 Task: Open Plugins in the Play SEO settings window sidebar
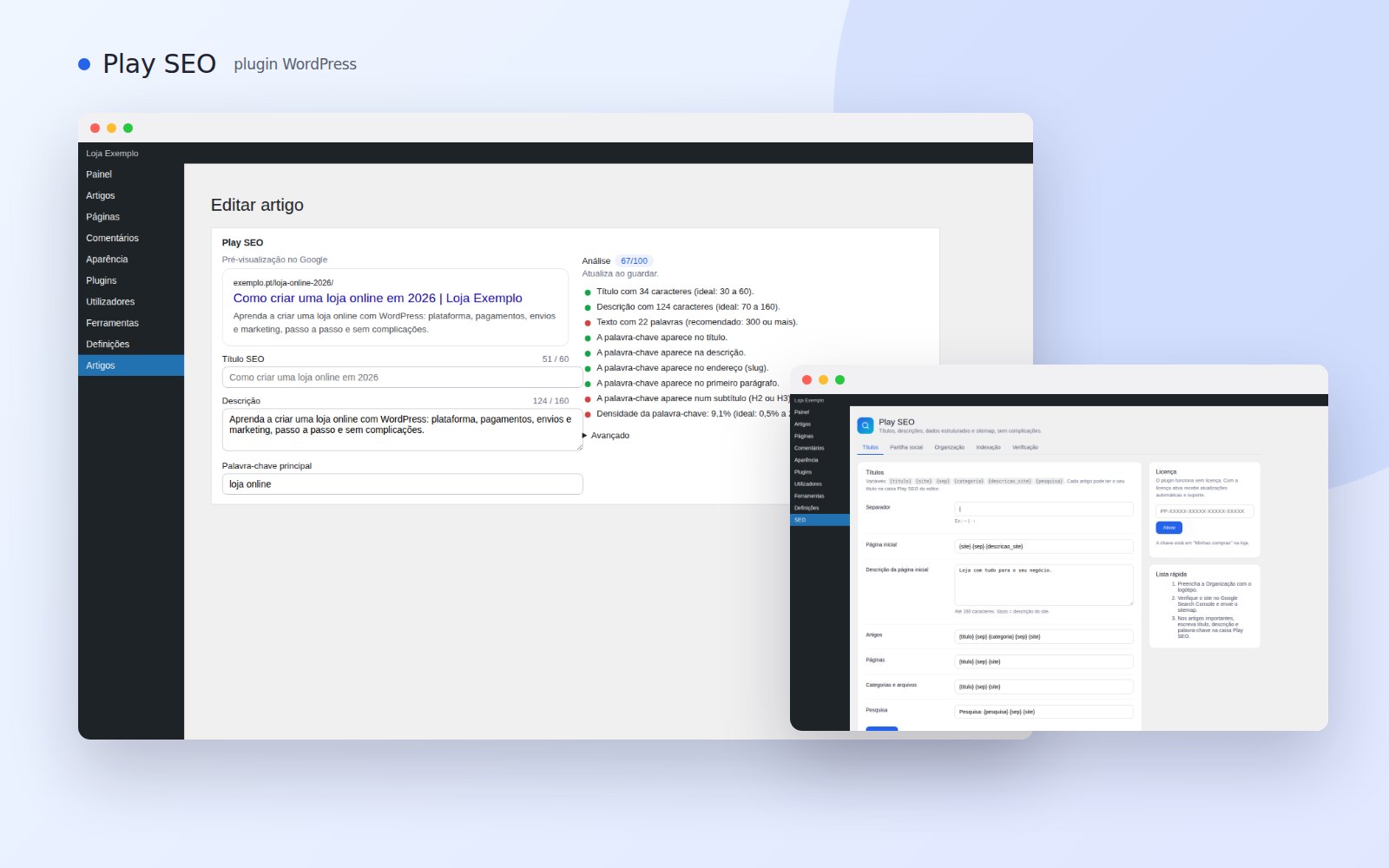click(x=820, y=472)
